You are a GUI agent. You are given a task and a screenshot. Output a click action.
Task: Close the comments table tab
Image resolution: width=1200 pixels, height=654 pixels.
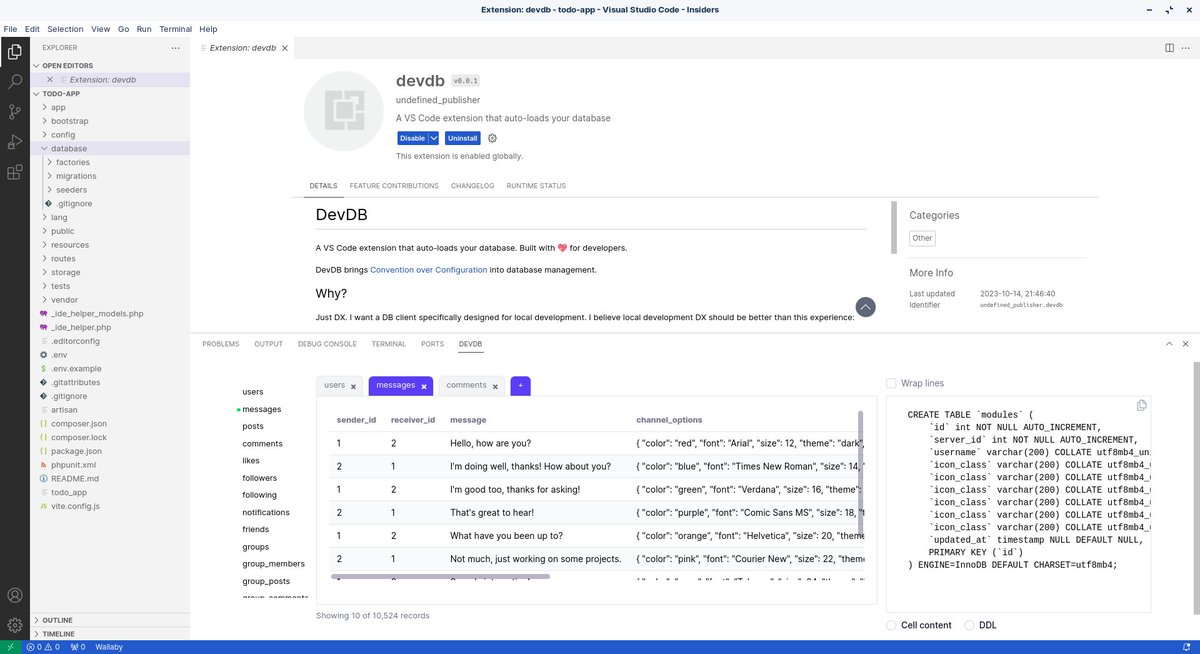click(x=495, y=386)
